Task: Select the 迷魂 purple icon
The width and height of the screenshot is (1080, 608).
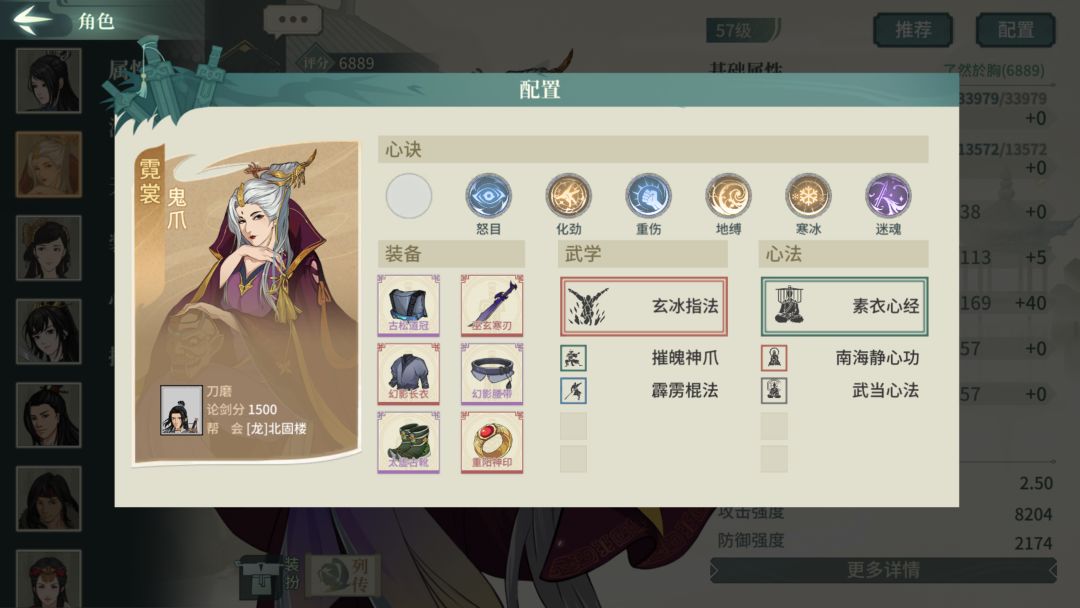Action: click(x=888, y=196)
